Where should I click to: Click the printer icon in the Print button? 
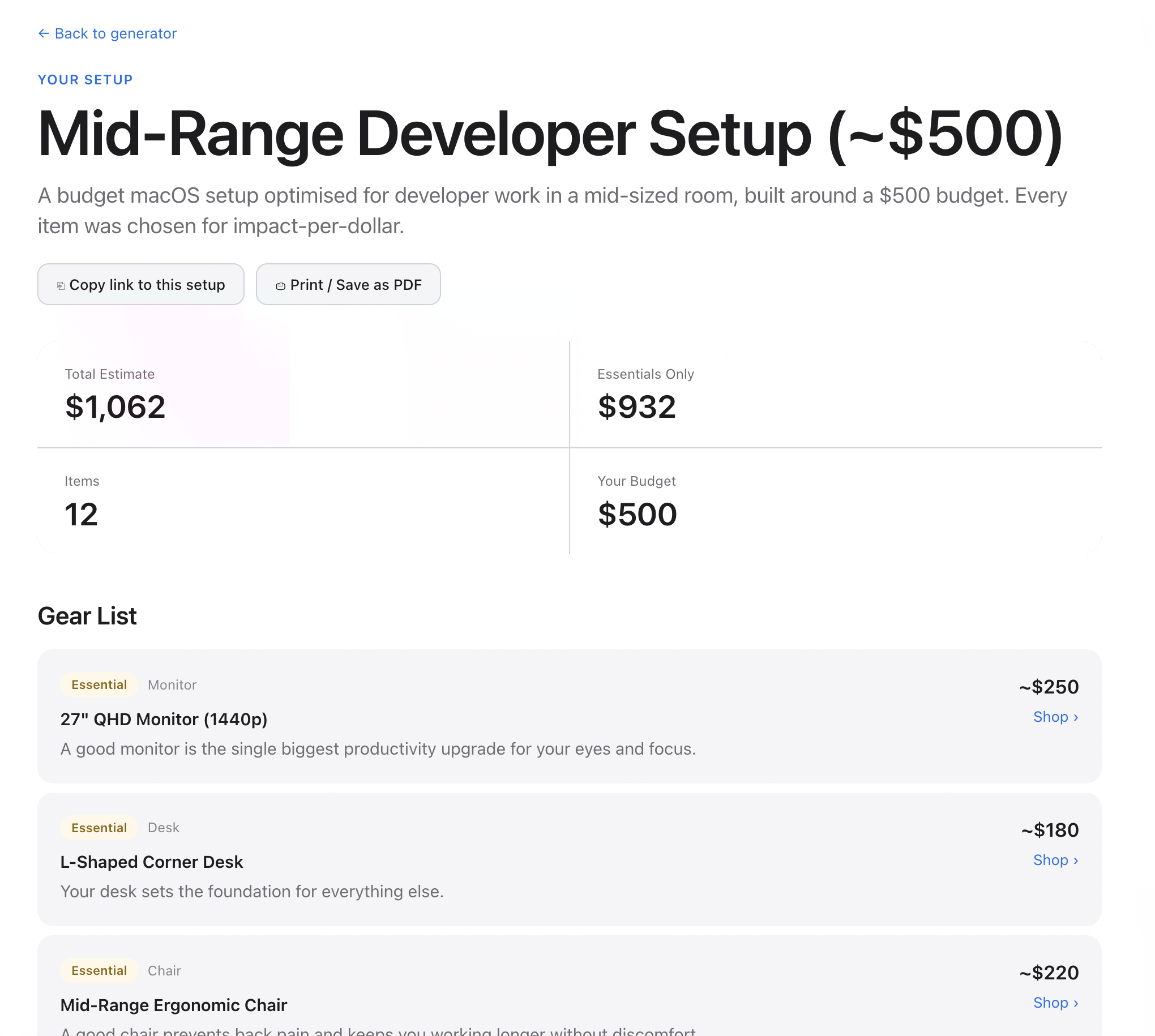pos(280,285)
